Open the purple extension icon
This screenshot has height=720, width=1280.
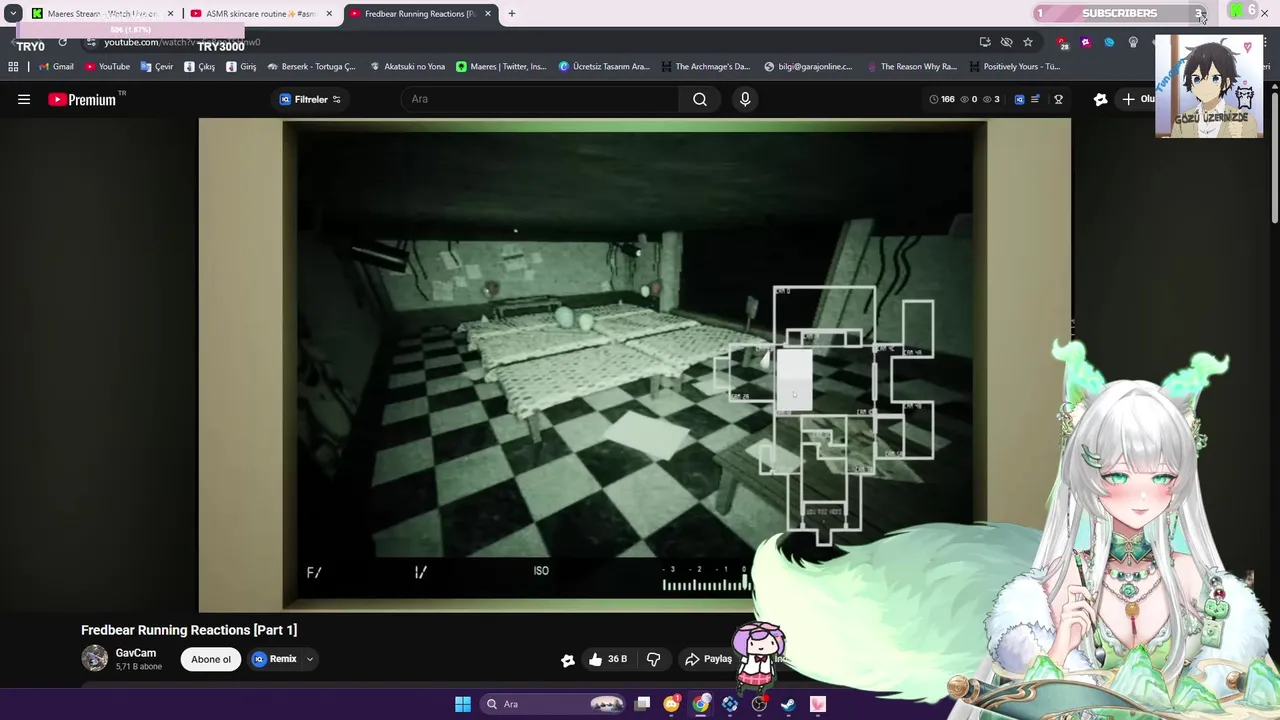click(x=1085, y=42)
